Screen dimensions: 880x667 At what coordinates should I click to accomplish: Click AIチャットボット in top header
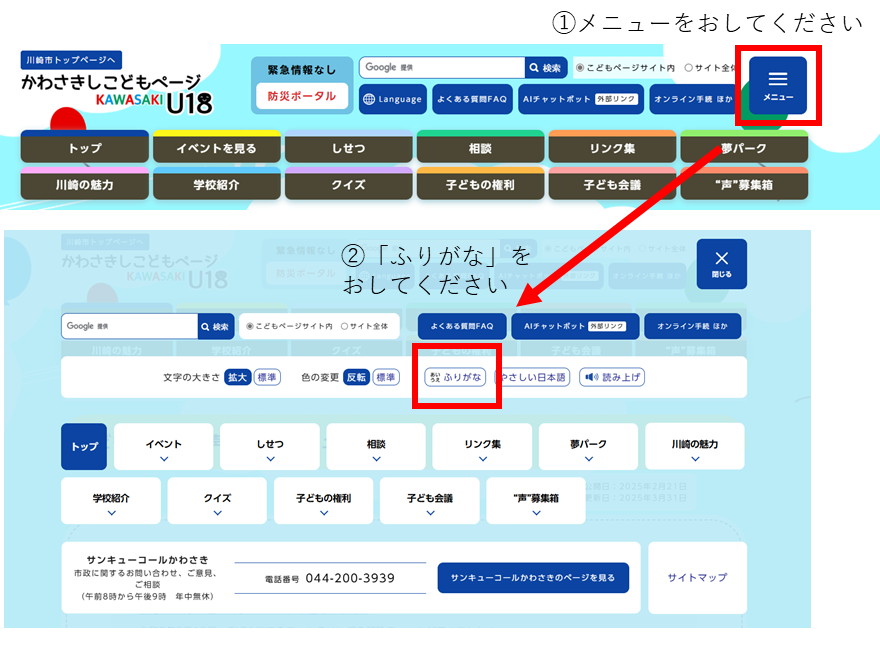coord(580,99)
